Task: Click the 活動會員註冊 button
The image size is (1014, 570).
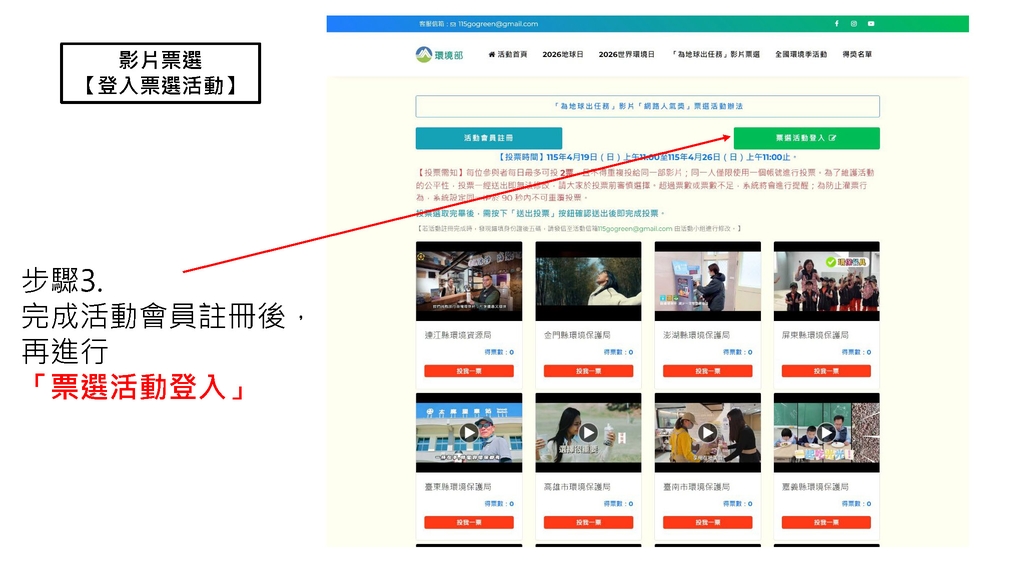Action: tap(489, 138)
